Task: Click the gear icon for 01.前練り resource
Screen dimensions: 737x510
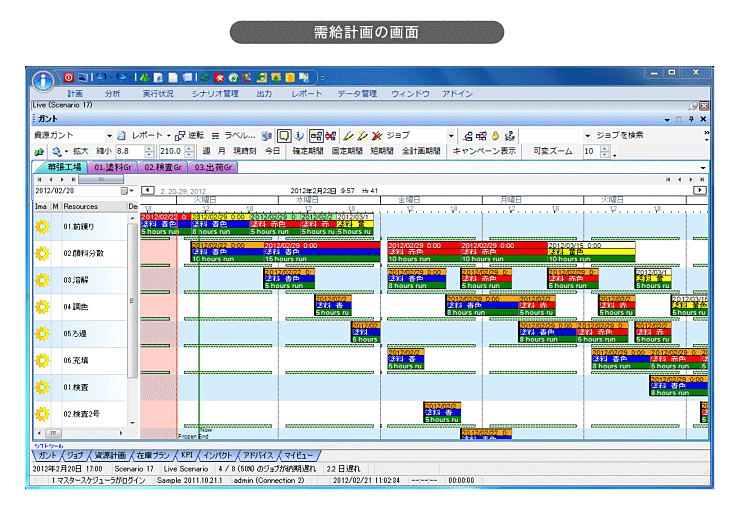Action: point(43,225)
